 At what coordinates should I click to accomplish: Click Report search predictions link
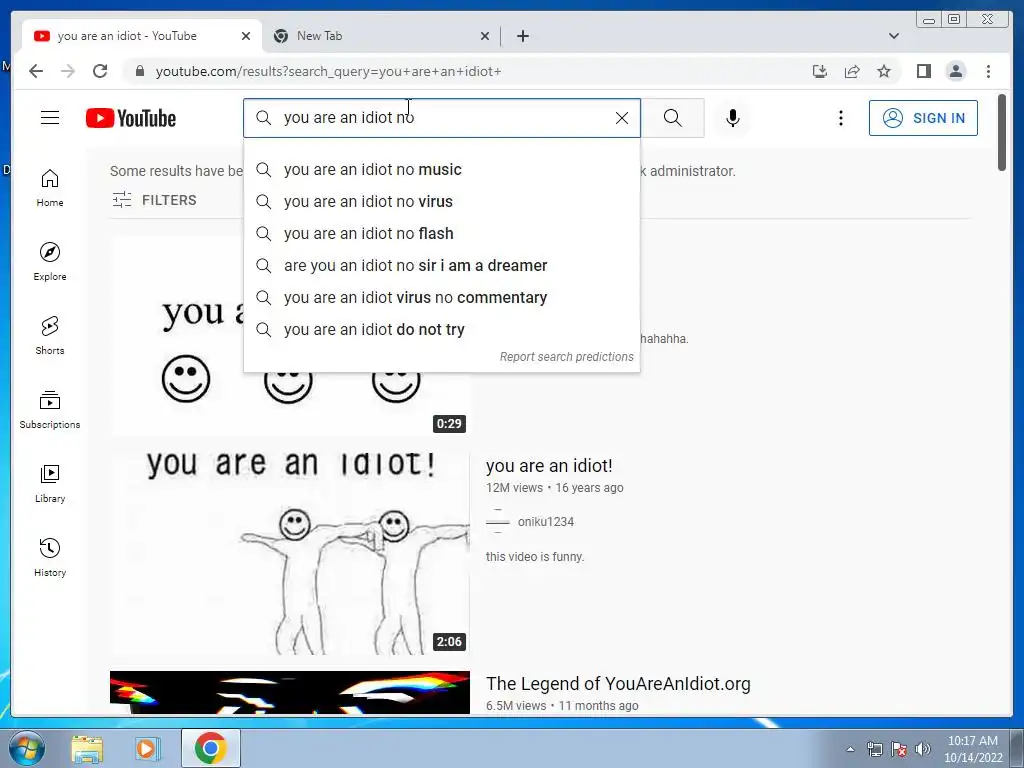click(x=566, y=357)
